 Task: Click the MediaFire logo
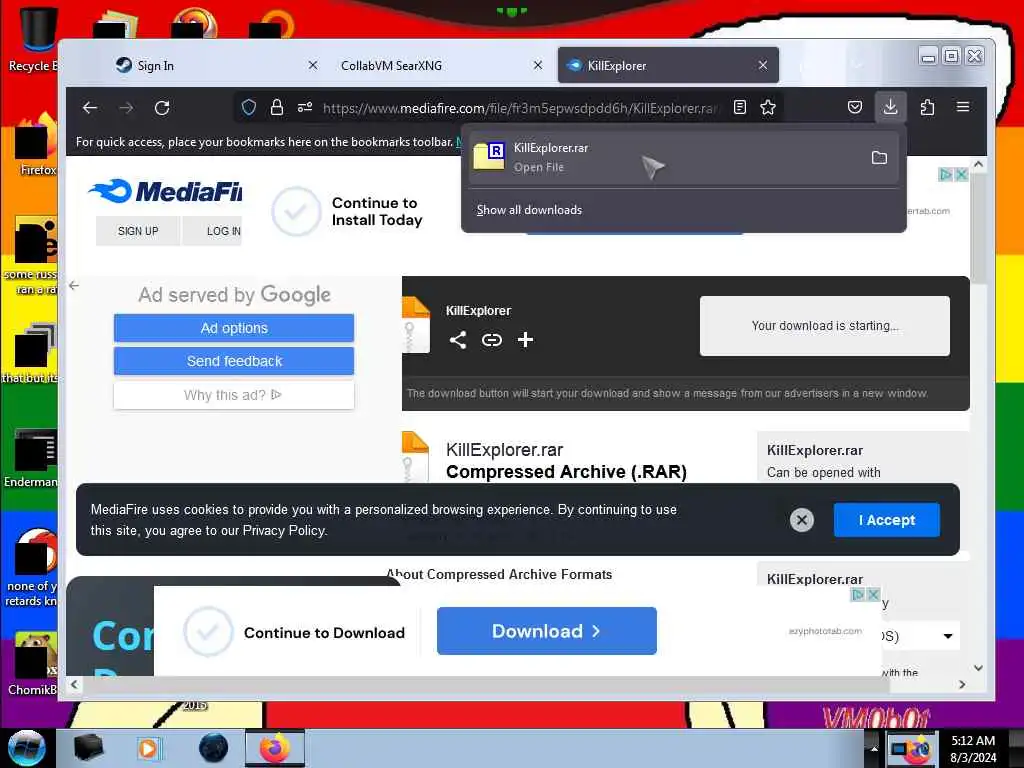(165, 191)
